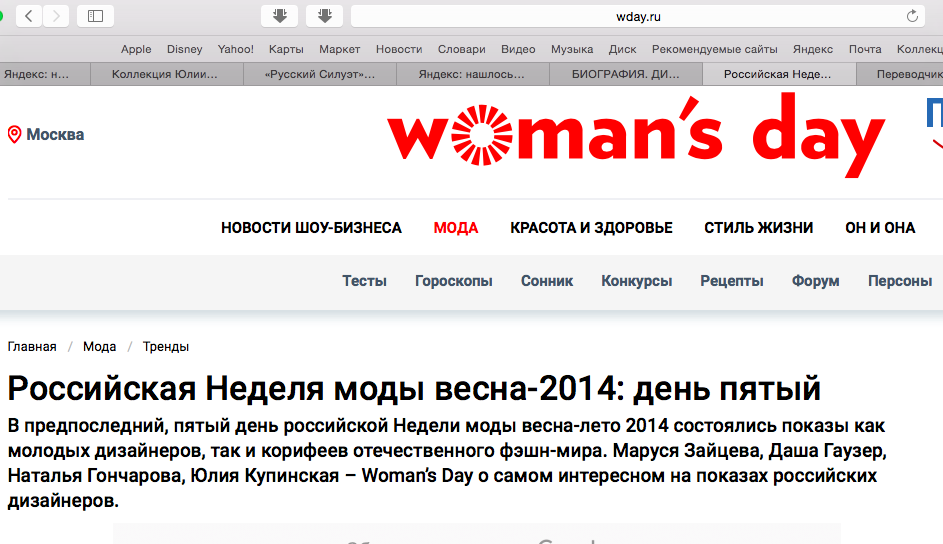Switch to the БИОГРАФИЯ. ДИ... tab
Image resolution: width=943 pixels, height=544 pixels.
click(626, 74)
